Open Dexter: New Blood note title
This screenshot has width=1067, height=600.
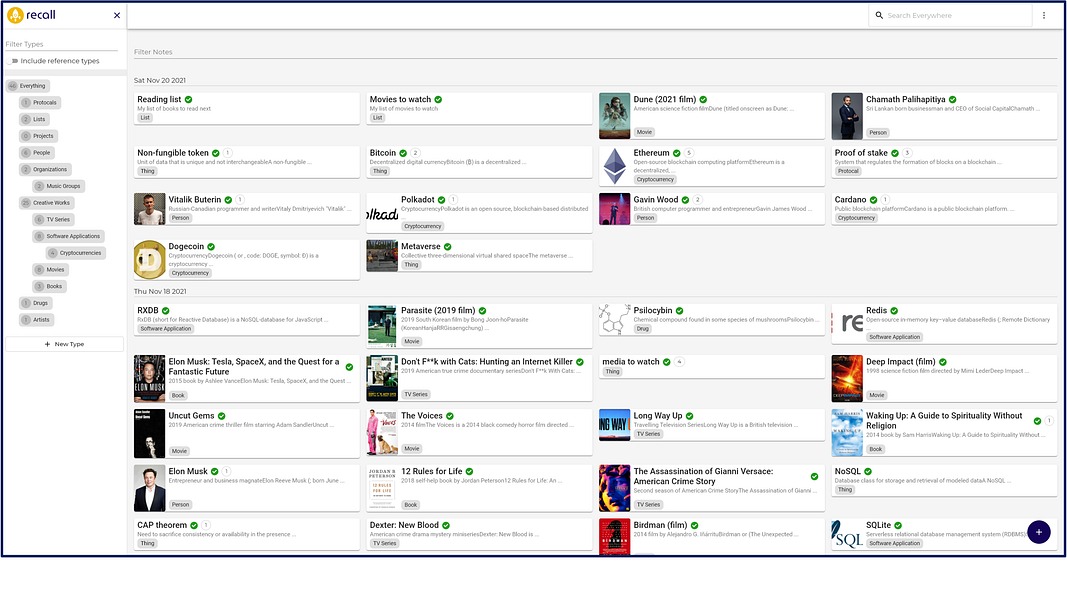coord(404,525)
